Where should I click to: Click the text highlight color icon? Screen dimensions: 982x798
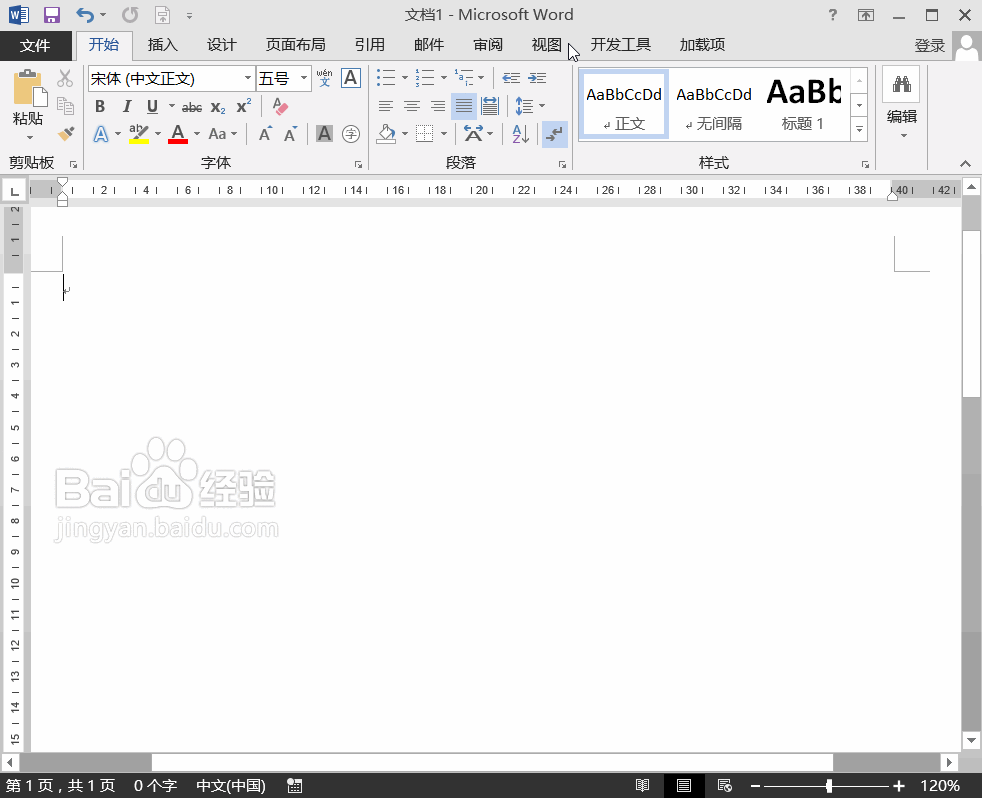pos(139,133)
